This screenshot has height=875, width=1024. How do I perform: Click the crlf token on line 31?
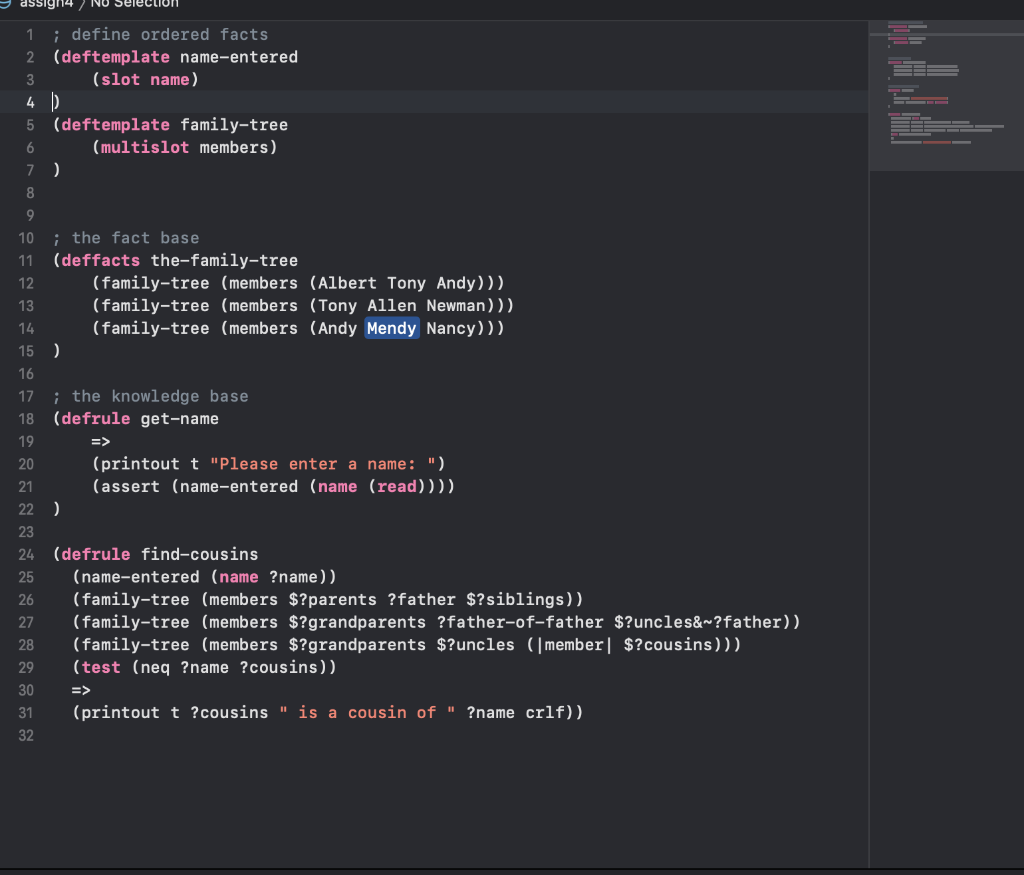[x=545, y=712]
